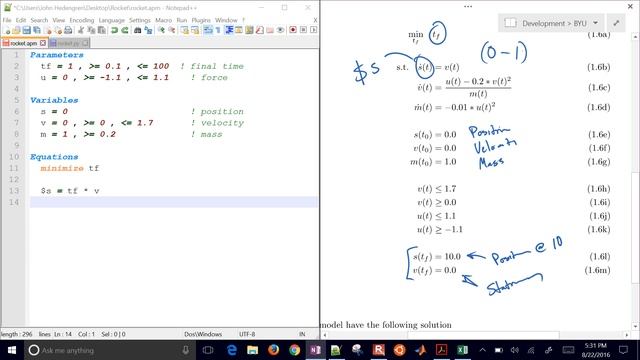Viewport: 640px width, 360px height.
Task: Open Find with the binoculars icon
Action: coord(138,30)
